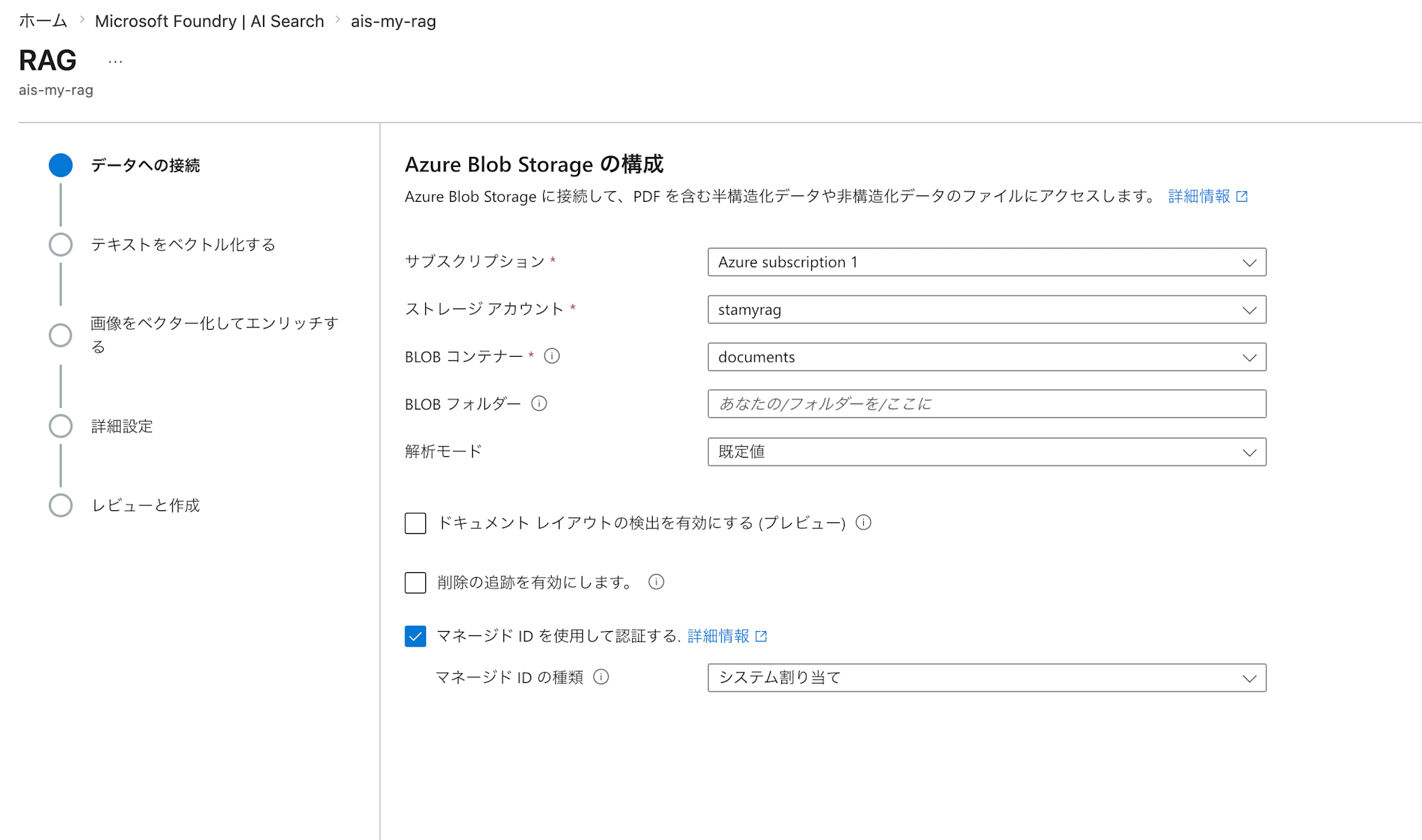Click the BLOB フォルダー input field
1422x840 pixels.
[x=987, y=404]
